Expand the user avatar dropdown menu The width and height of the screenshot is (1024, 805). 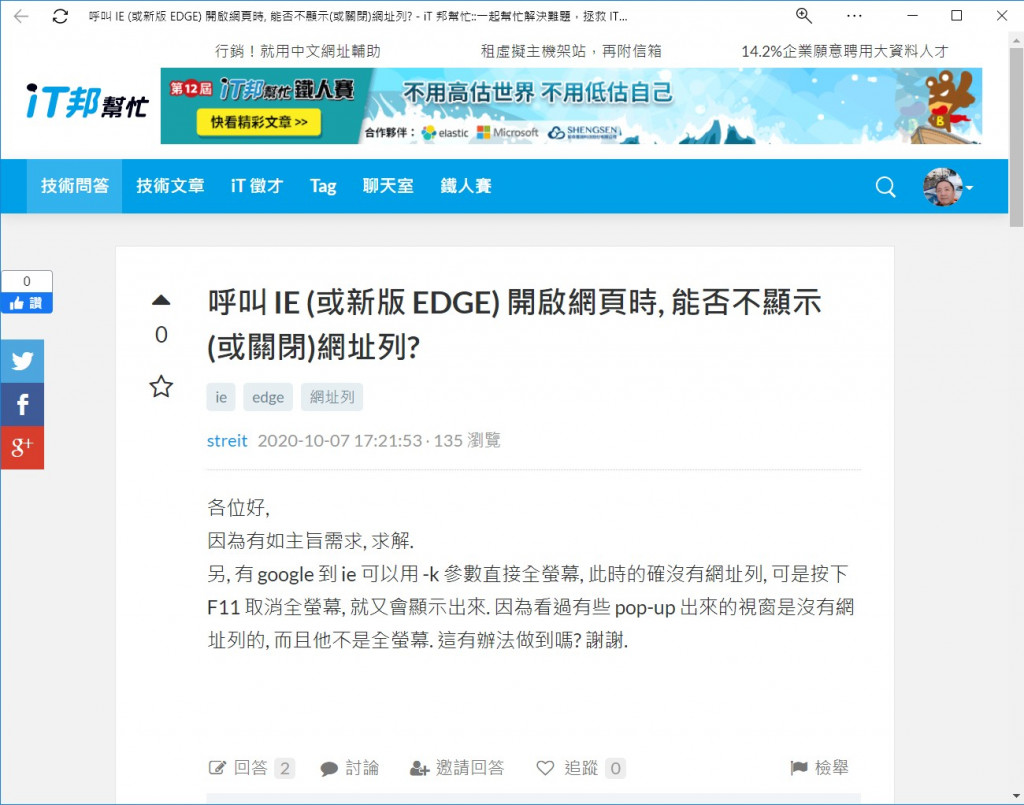coord(948,187)
